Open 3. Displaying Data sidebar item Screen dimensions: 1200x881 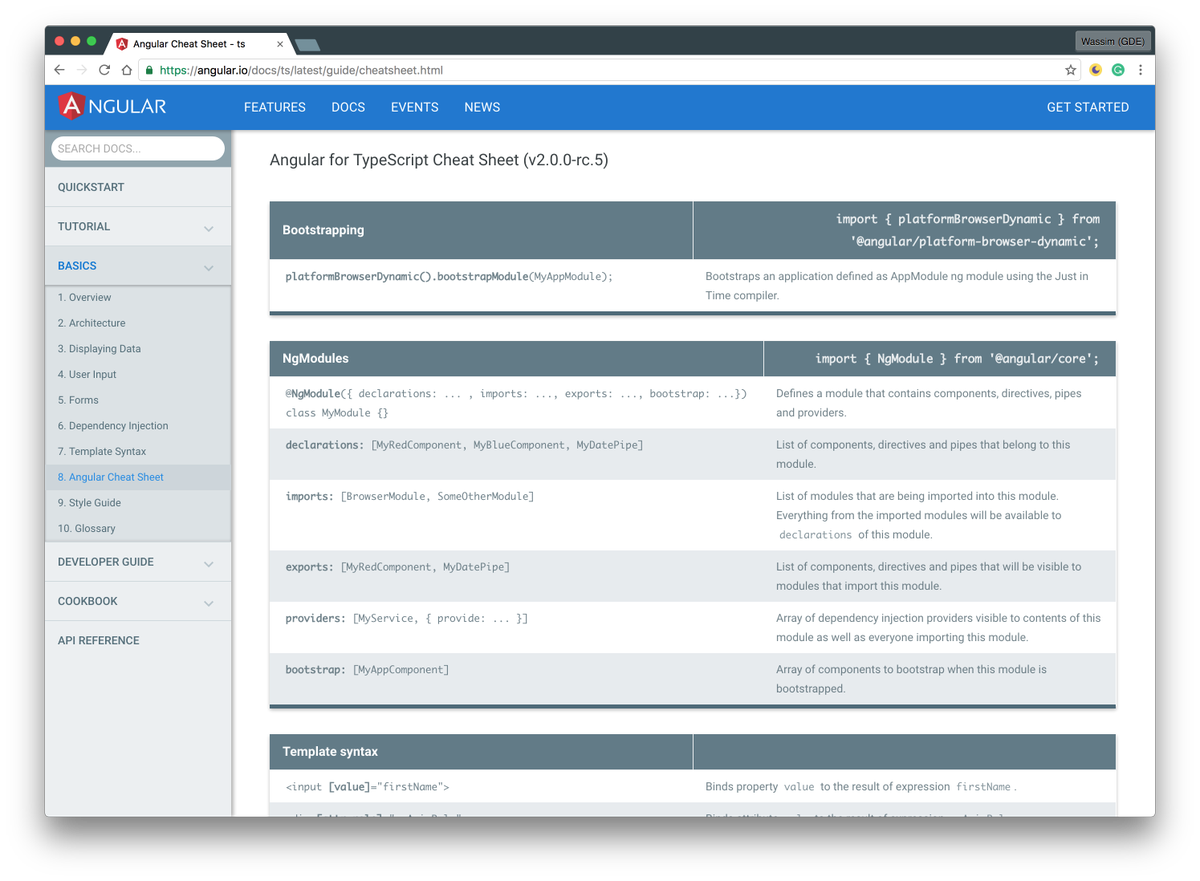[x=138, y=349]
